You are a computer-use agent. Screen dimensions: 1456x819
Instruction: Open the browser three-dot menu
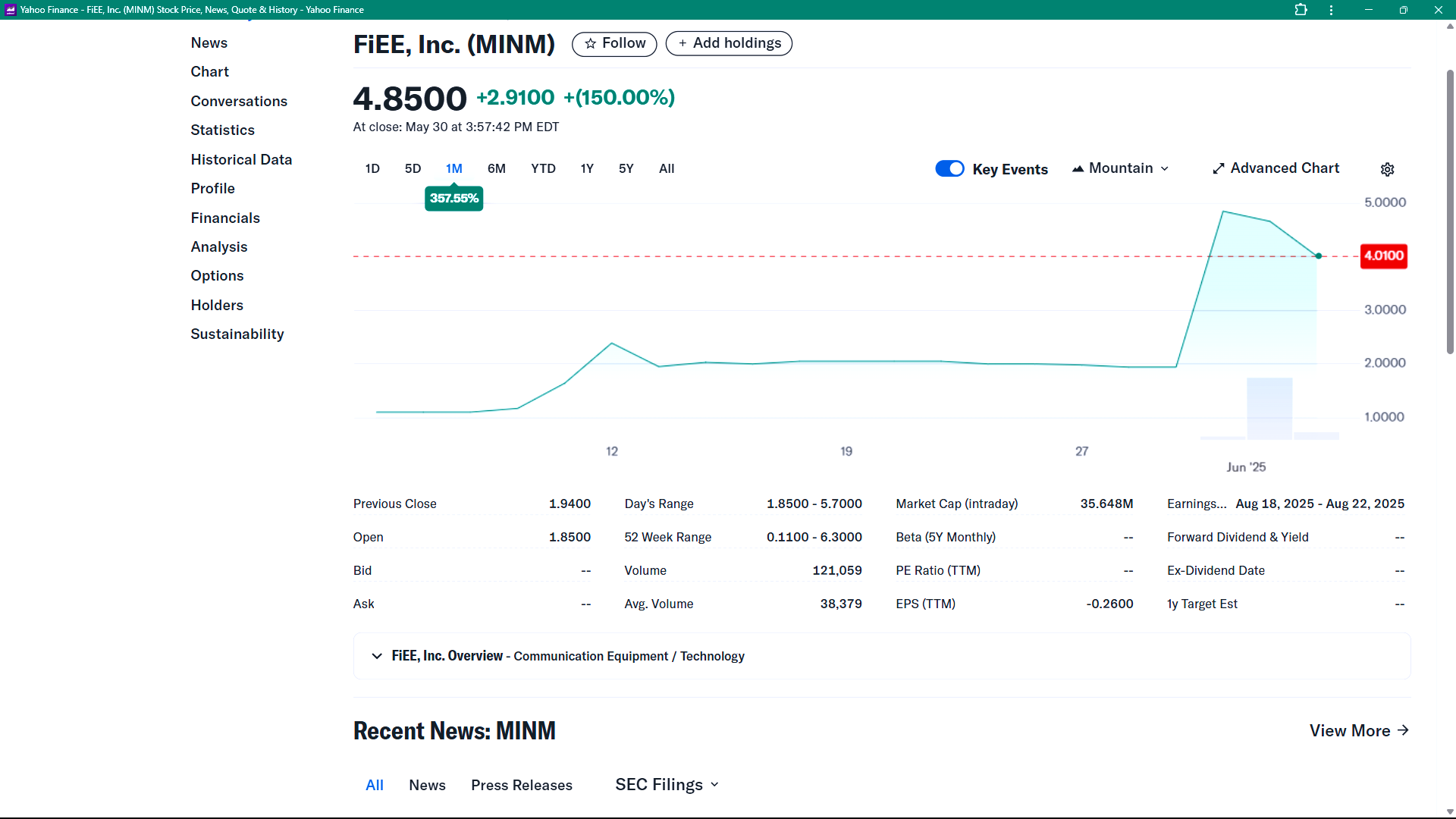click(x=1331, y=10)
